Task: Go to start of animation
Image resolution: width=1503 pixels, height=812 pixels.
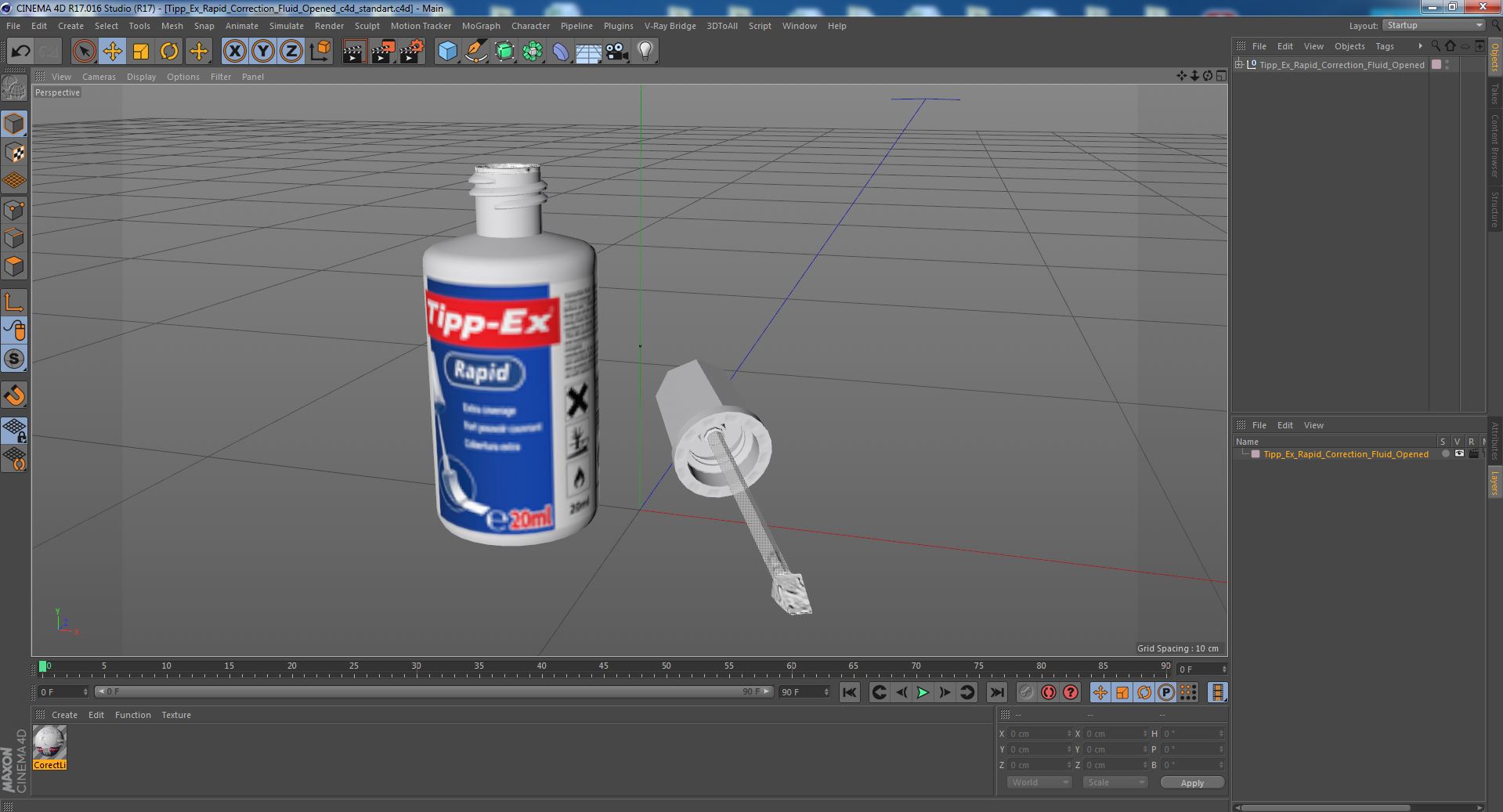Action: [x=849, y=692]
